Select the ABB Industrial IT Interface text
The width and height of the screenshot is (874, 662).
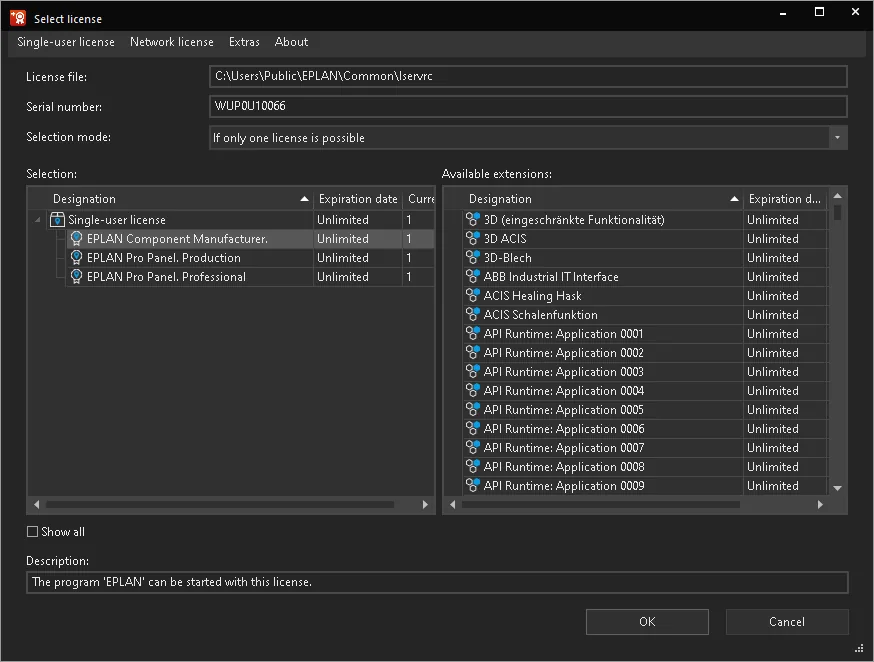[x=551, y=277]
